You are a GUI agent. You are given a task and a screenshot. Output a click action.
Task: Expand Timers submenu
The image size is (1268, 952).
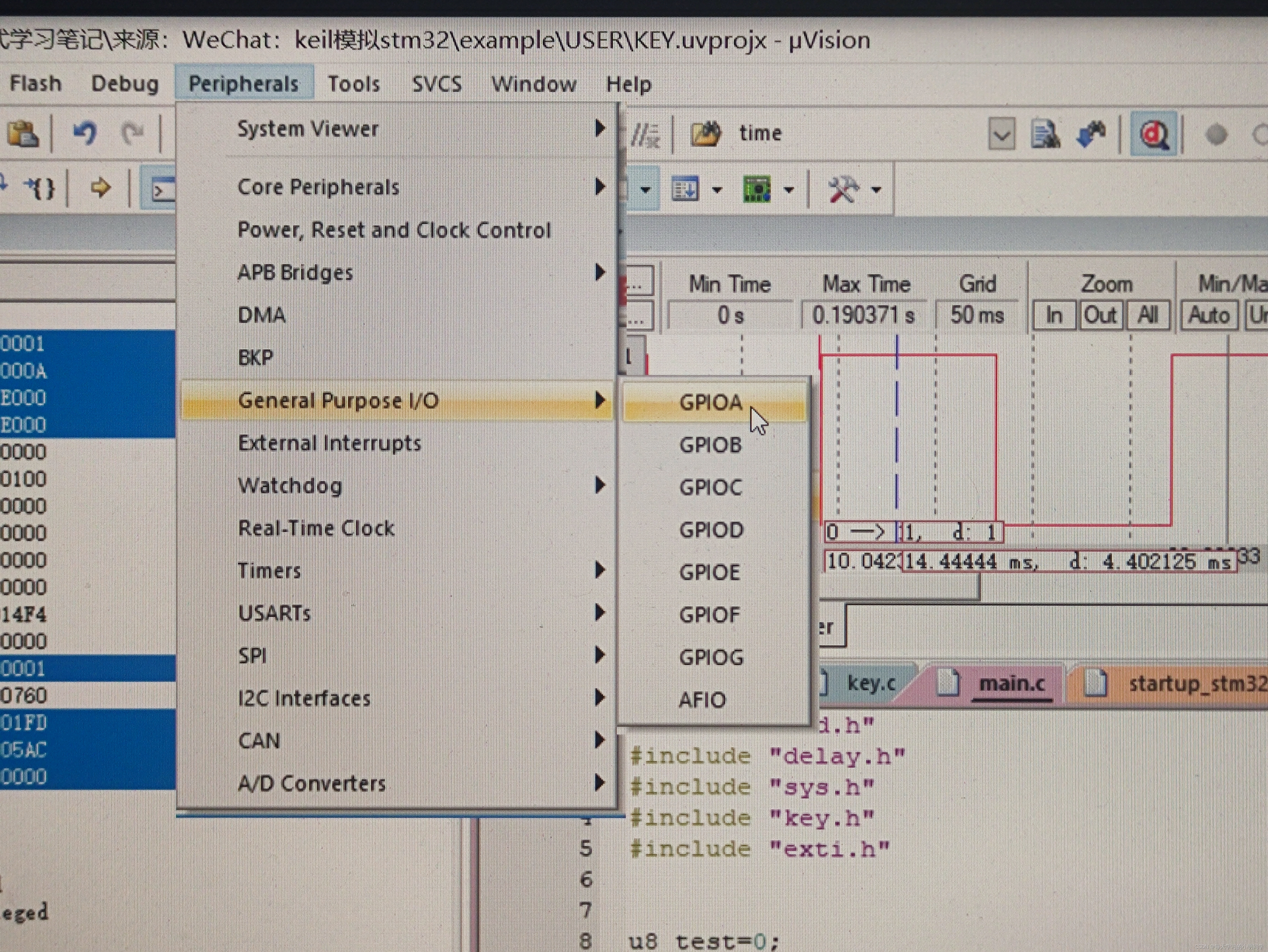pos(397,570)
